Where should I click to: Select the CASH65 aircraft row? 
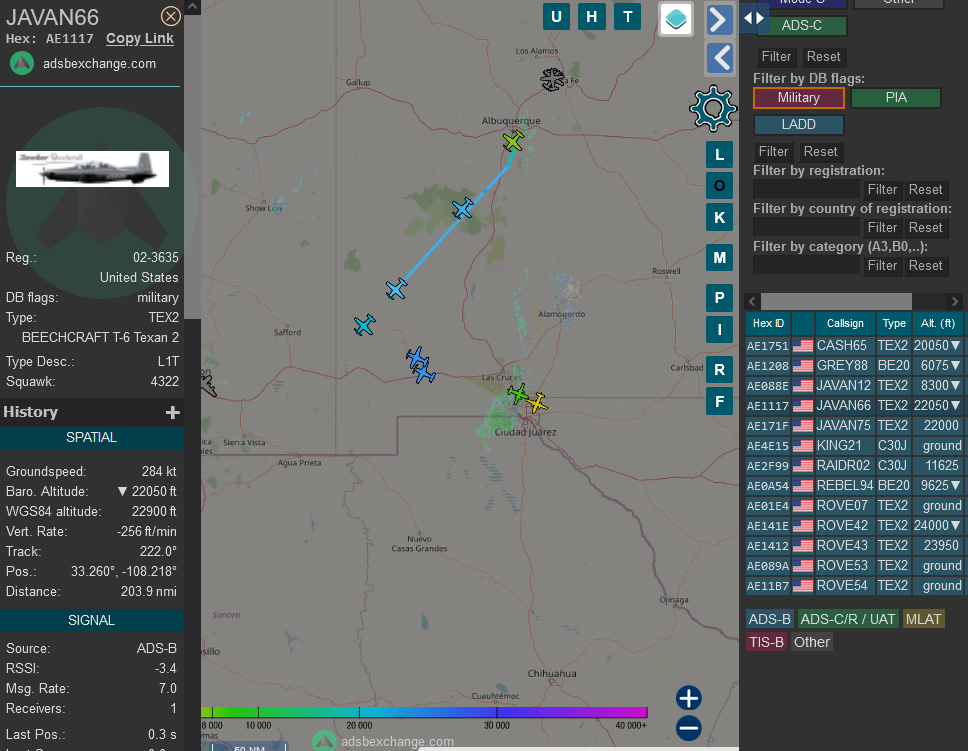tap(854, 346)
